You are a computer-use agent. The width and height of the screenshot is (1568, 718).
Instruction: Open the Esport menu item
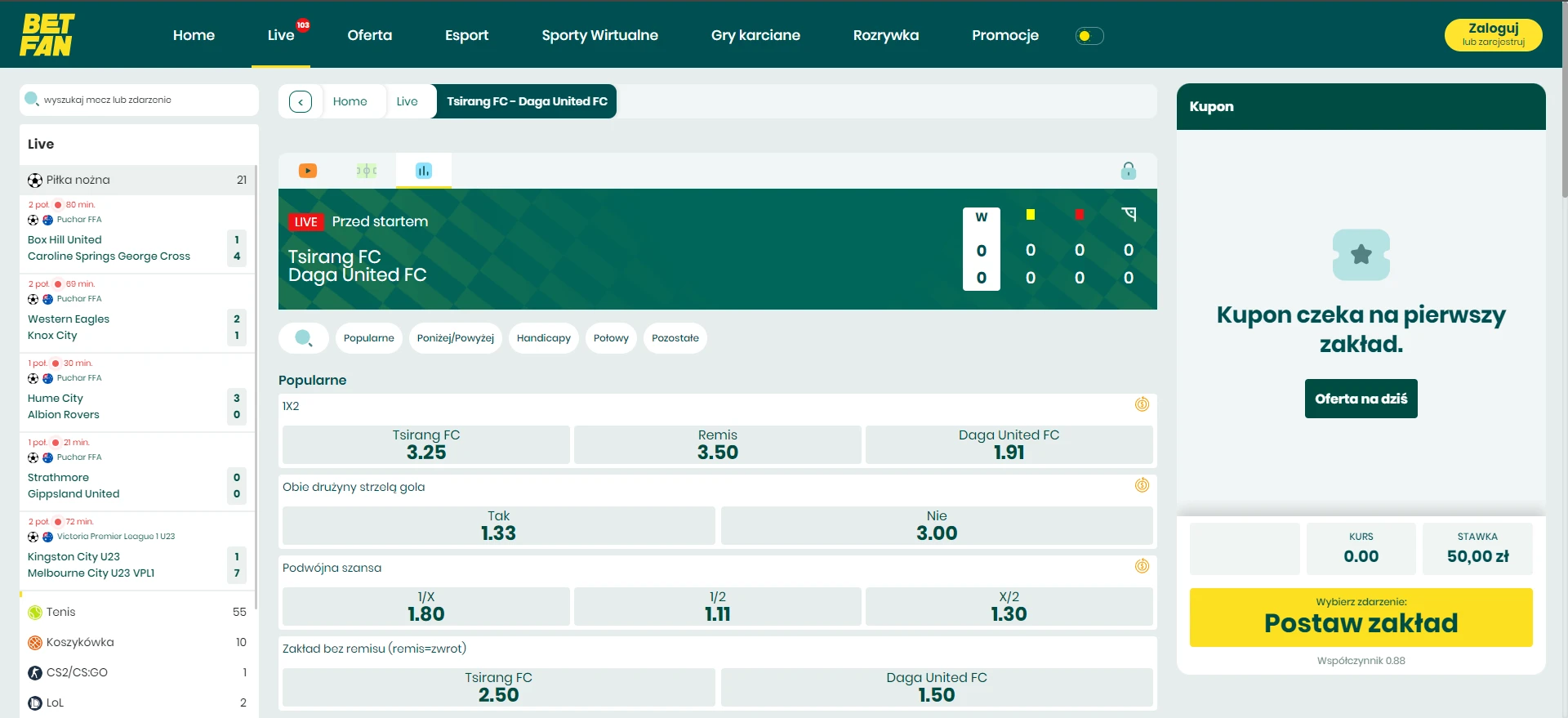(466, 35)
